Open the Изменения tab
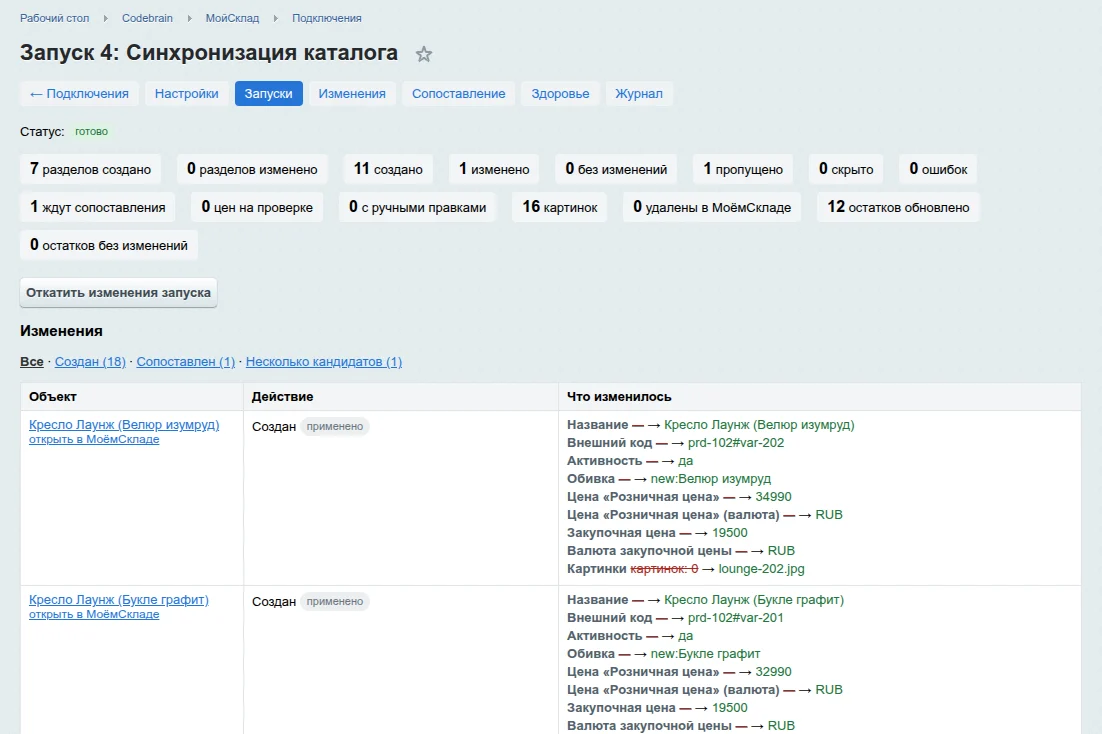 point(352,94)
